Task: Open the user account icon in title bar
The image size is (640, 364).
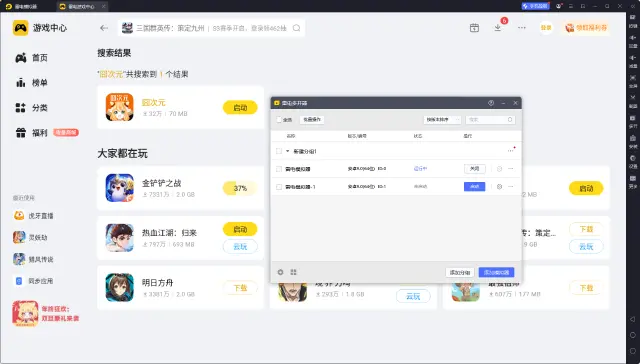Action: click(x=559, y=6)
